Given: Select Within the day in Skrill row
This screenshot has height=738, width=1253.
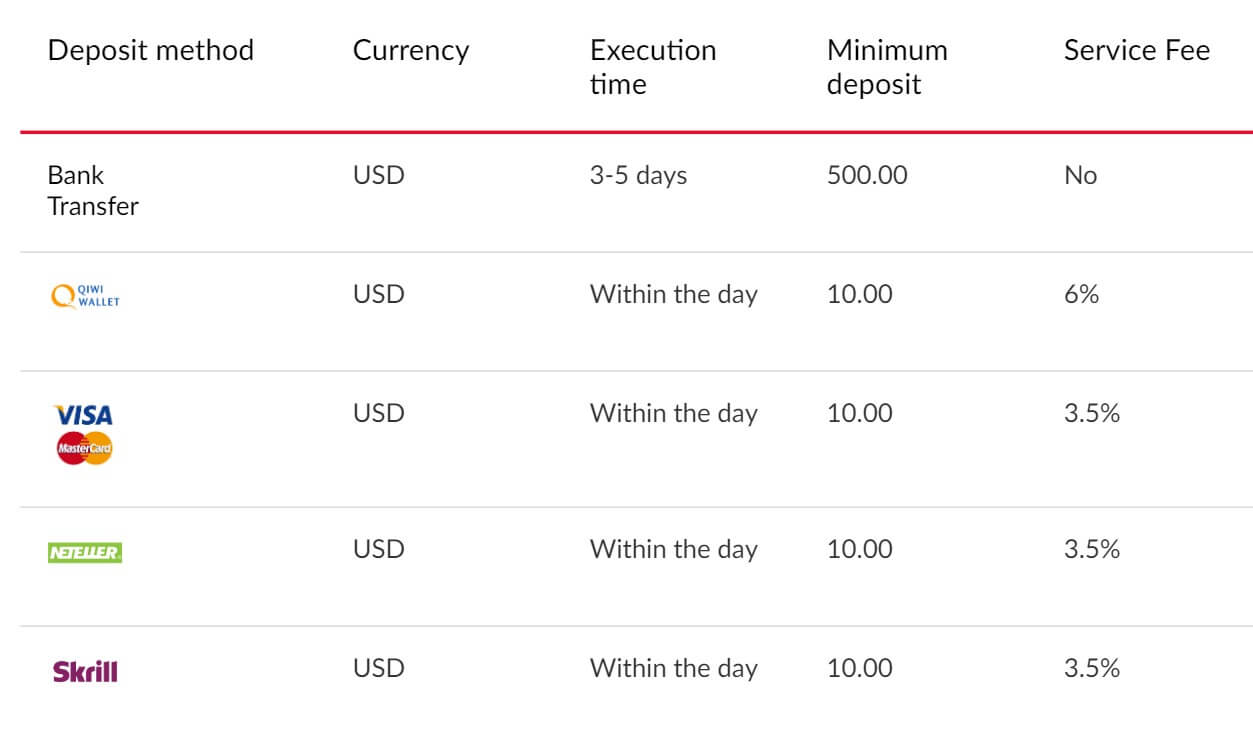Looking at the screenshot, I should (673, 668).
